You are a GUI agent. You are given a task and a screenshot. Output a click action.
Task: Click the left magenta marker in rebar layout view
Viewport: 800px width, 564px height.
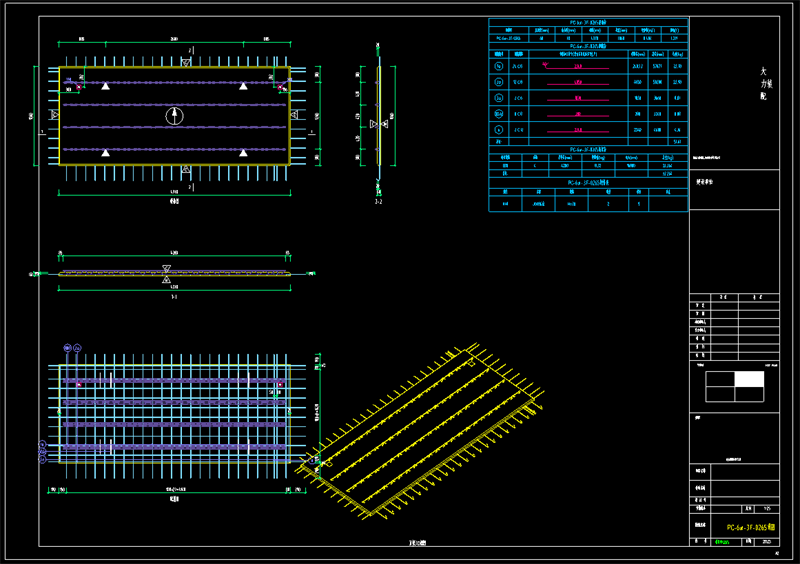(79, 384)
